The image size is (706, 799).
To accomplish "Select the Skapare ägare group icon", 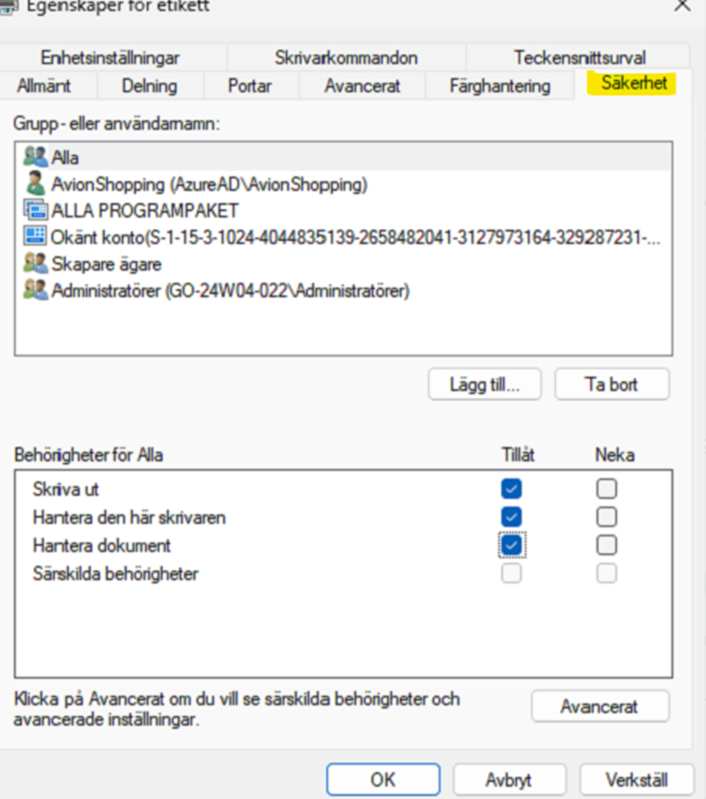I will [35, 264].
